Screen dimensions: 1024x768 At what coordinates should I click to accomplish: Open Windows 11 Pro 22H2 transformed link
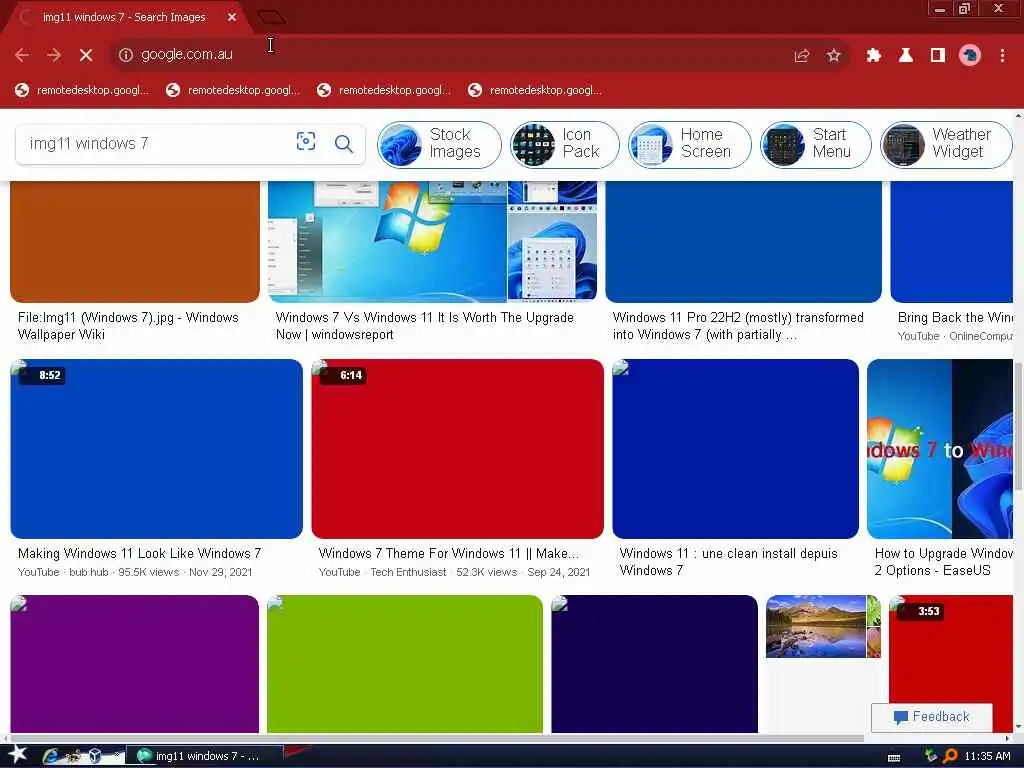pos(738,326)
